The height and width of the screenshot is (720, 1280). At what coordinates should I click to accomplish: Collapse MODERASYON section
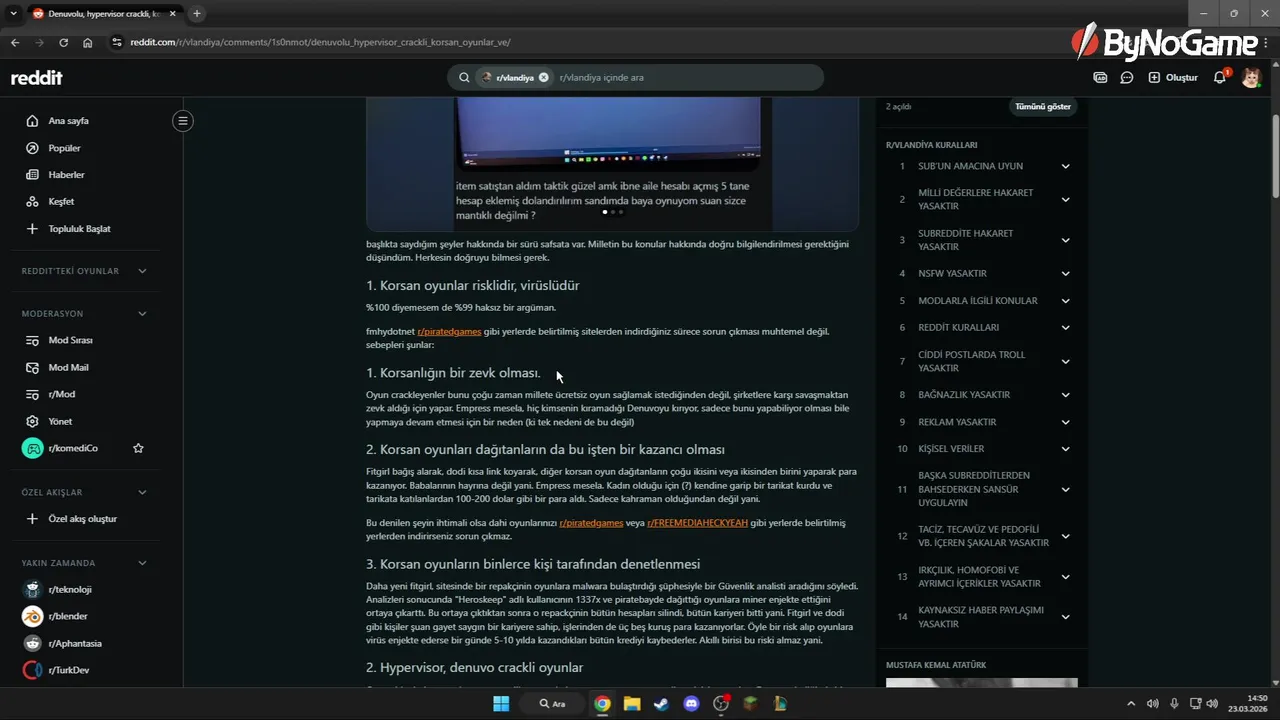142,314
